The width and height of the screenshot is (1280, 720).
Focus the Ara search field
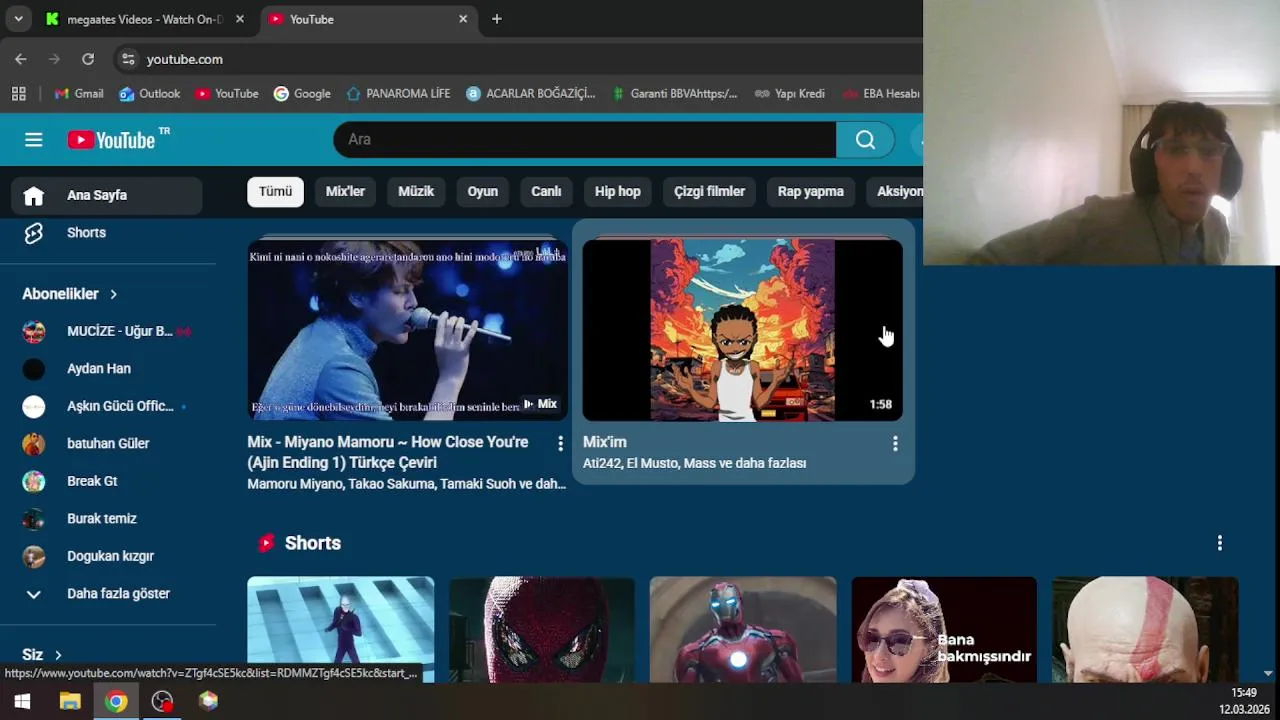click(585, 139)
